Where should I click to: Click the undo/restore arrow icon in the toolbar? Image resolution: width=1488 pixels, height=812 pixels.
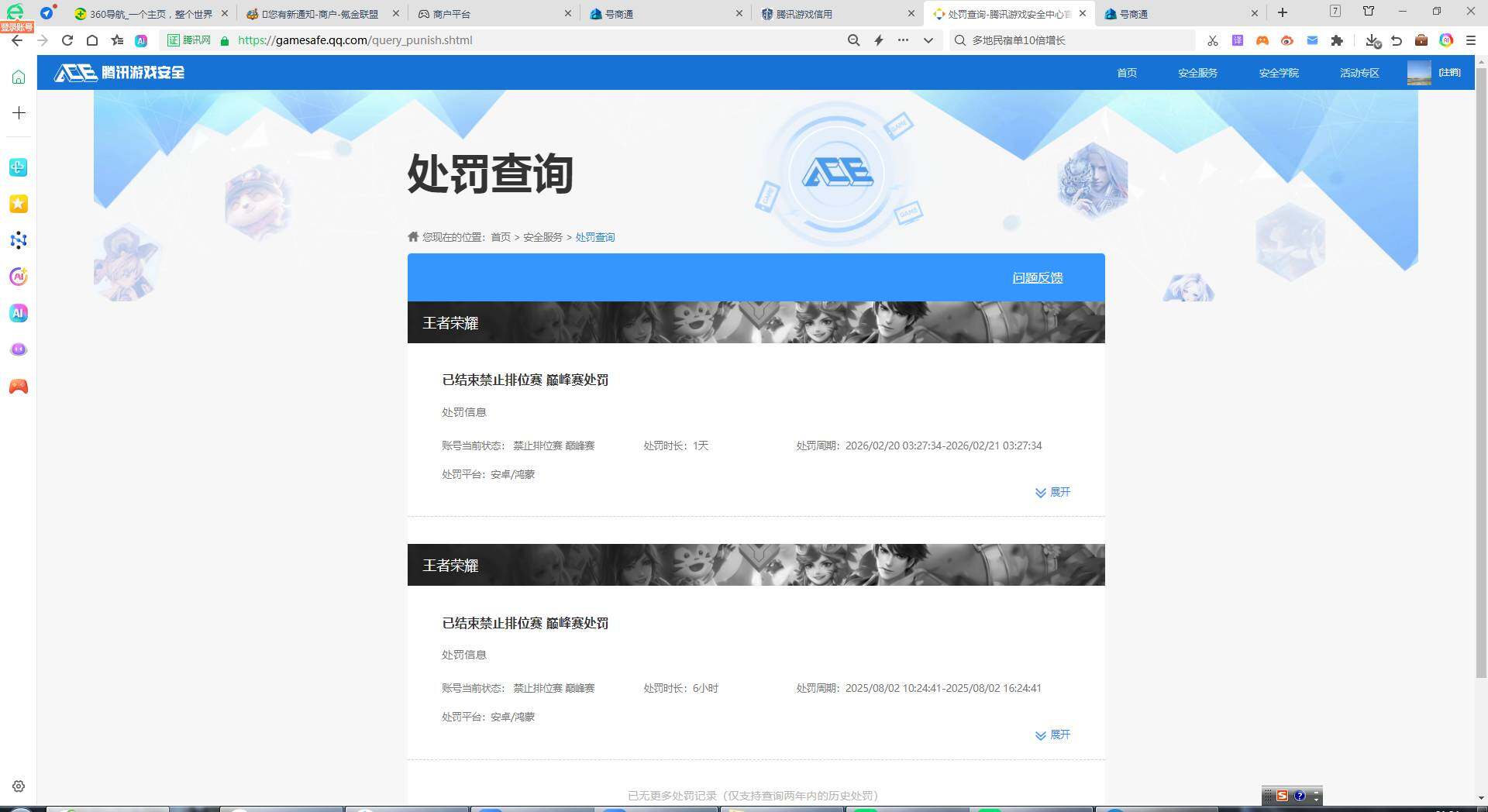1397,40
